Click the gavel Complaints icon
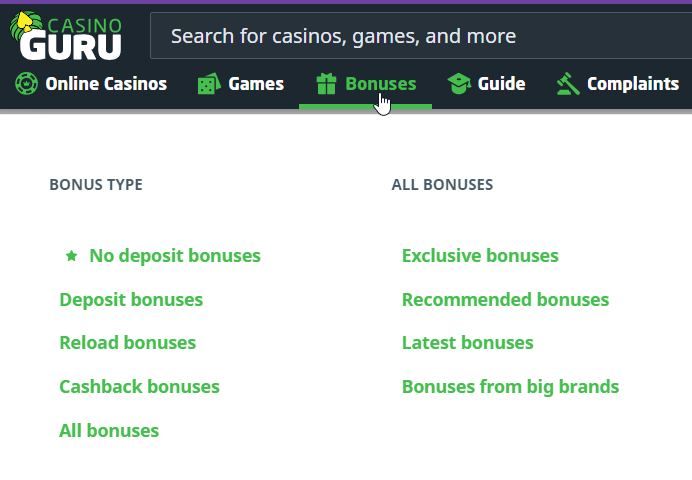 568,84
